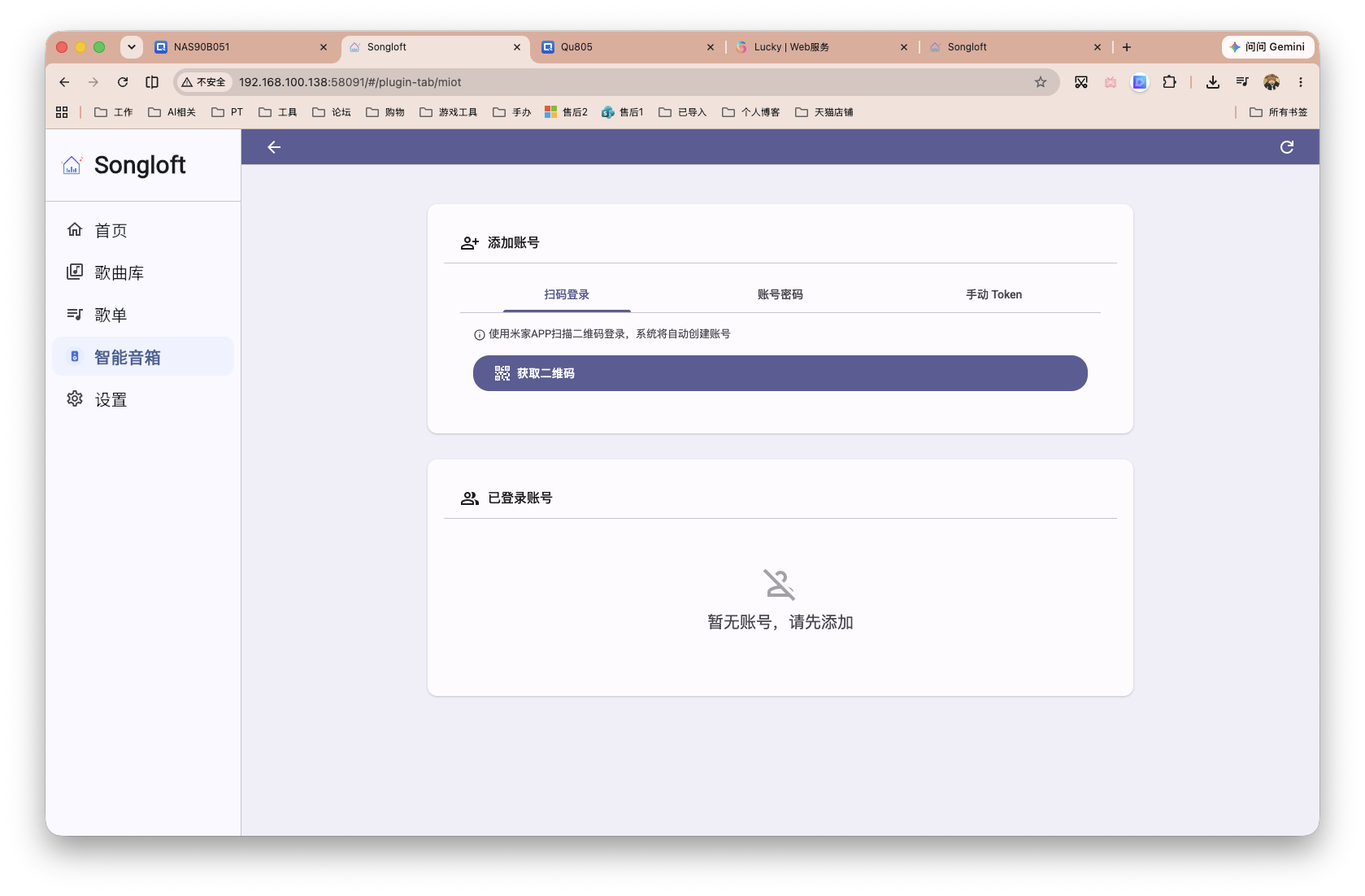Screen dimensions: 1365x896
Task: Click the screenshot extension icon in toolbar
Action: (x=1081, y=82)
